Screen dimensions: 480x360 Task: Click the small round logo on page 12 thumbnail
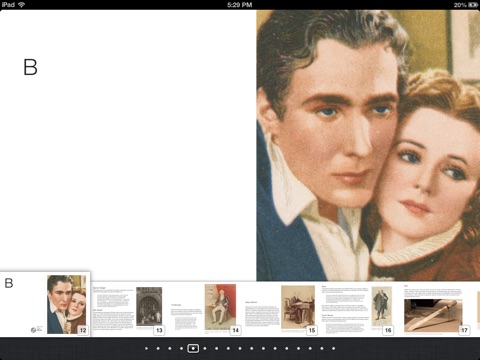point(34,330)
